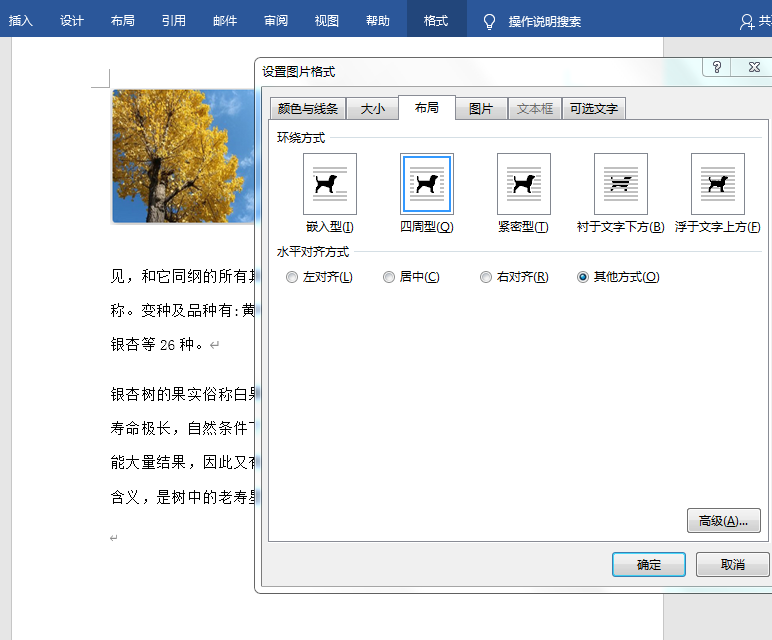The height and width of the screenshot is (640, 772).
Task: Open the 设计 ribbon tab
Action: coord(72,21)
